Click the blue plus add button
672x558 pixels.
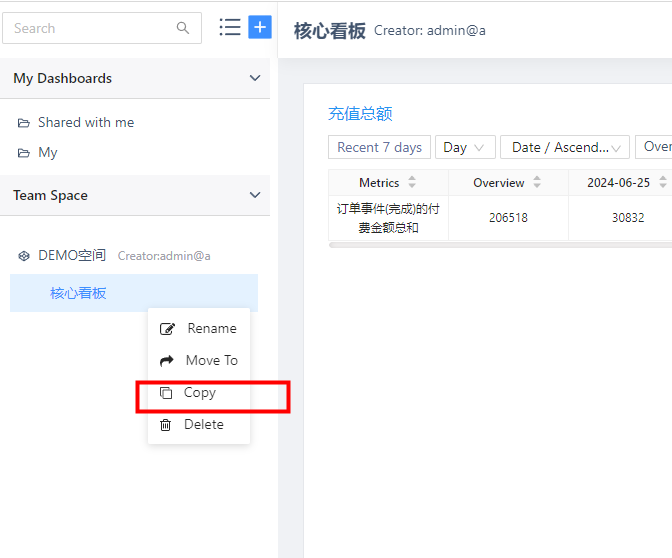(x=260, y=27)
